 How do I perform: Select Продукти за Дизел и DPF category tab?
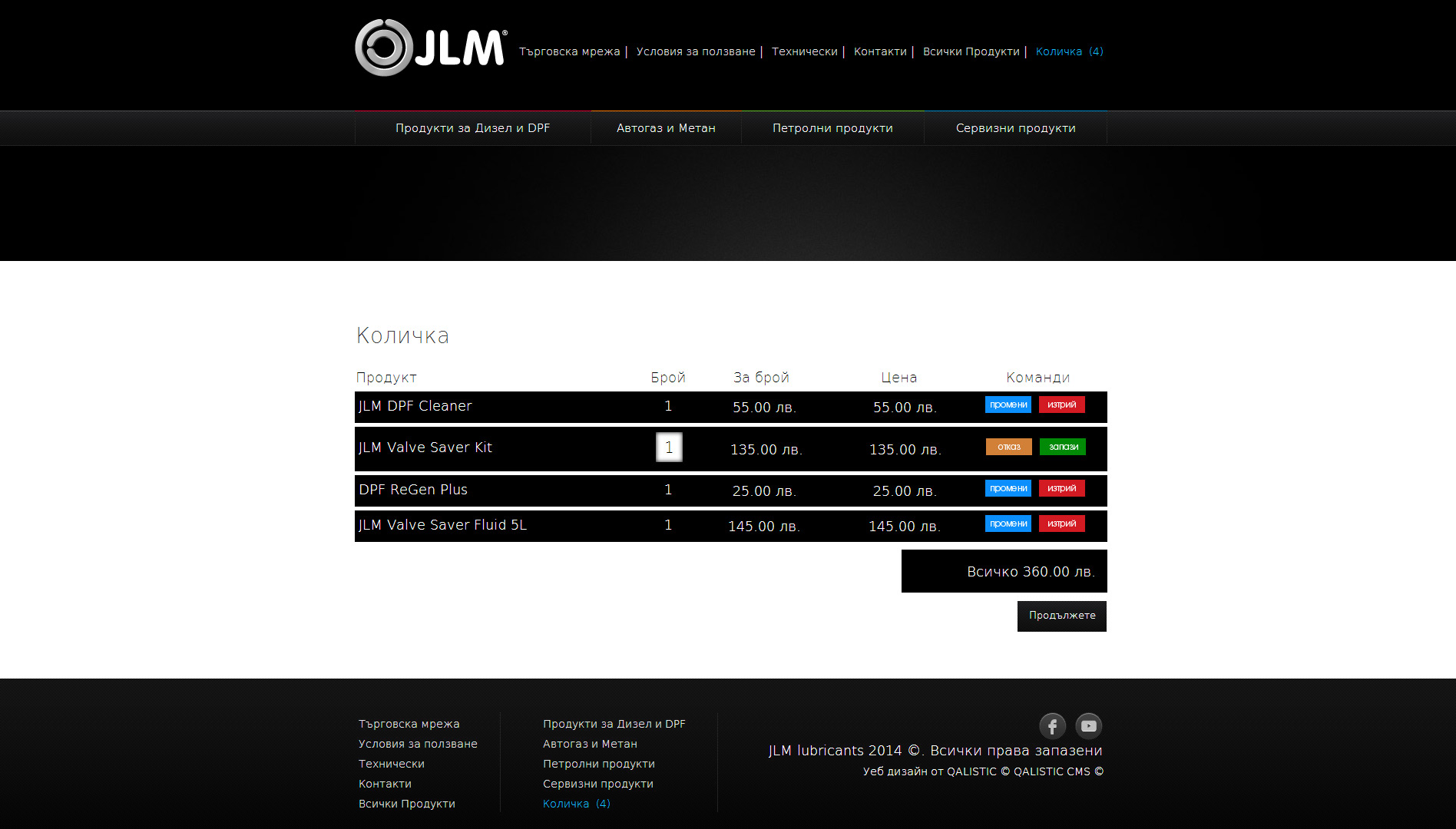[x=472, y=128]
